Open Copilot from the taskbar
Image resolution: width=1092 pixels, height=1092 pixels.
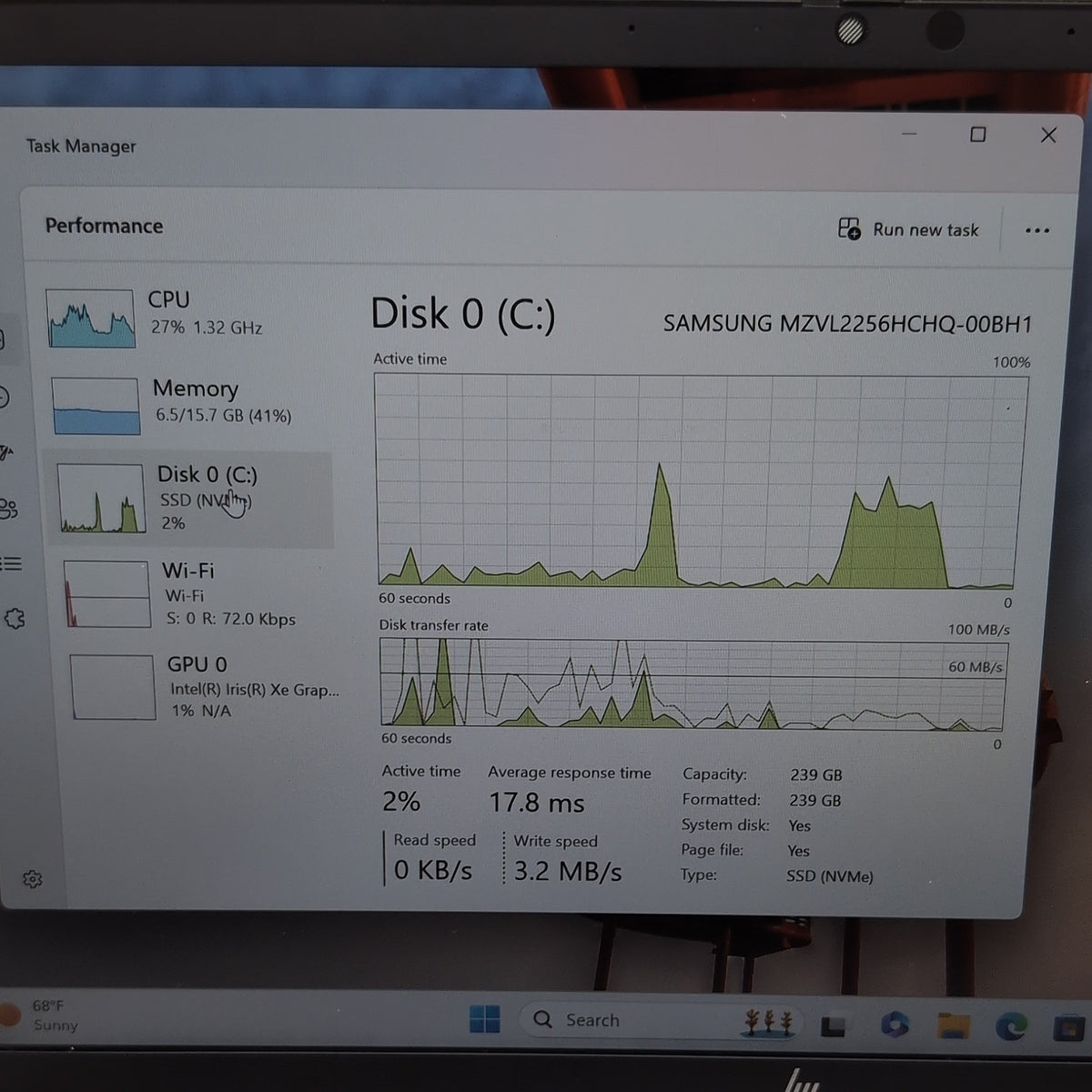[895, 1025]
